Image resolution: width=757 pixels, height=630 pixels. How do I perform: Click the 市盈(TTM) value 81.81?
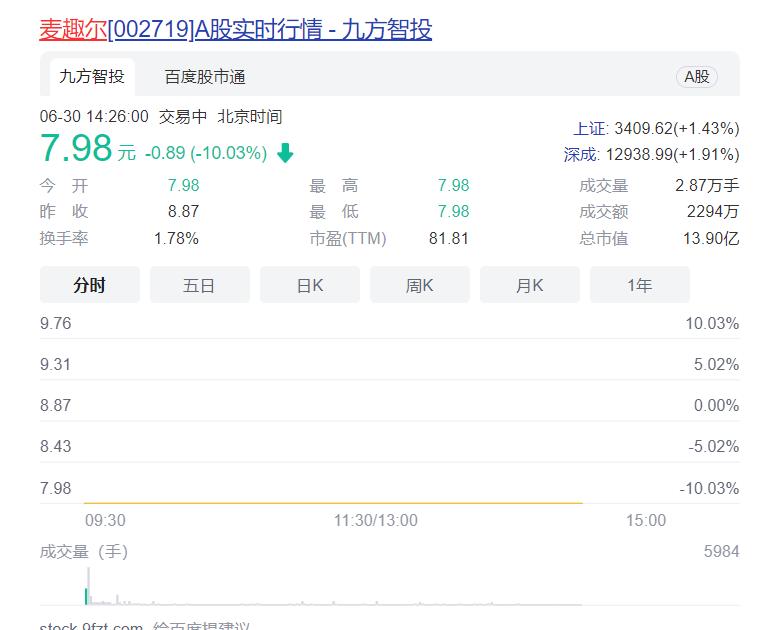pos(449,238)
